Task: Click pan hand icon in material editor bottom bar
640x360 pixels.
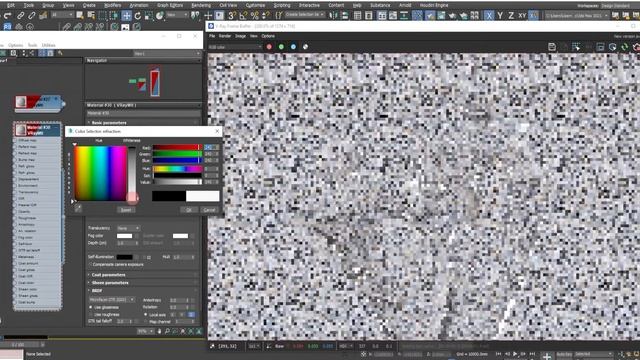Action: tap(159, 331)
